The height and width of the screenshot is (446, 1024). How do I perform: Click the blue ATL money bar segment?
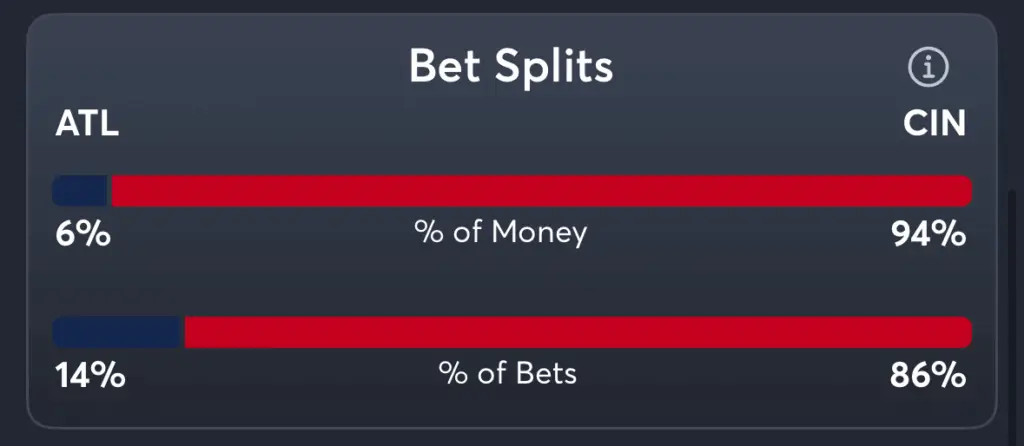click(x=81, y=191)
